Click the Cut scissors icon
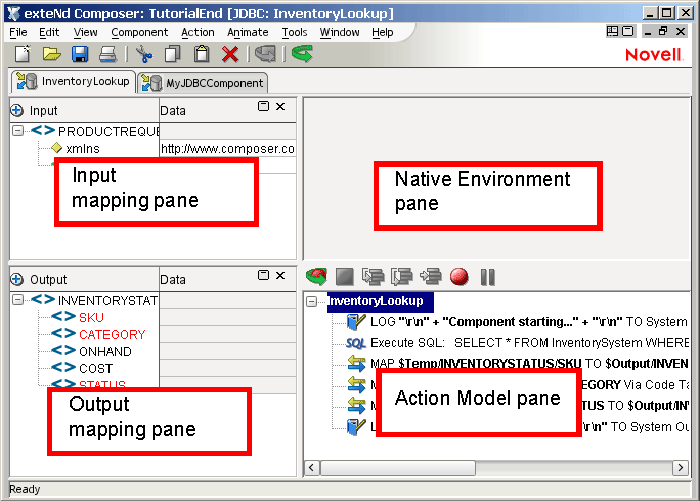The width and height of the screenshot is (700, 501). point(144,54)
